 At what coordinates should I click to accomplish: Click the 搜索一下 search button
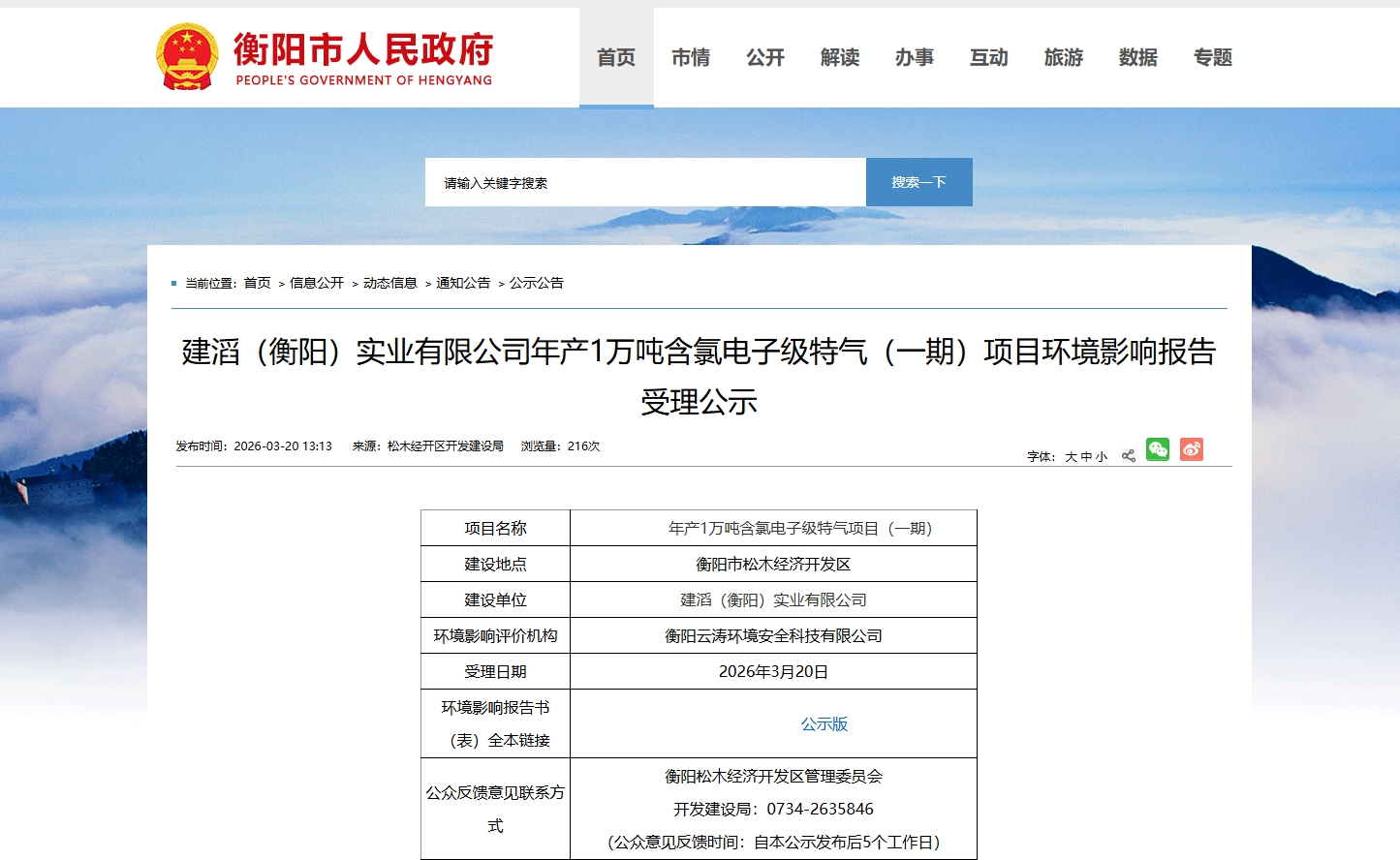pyautogui.click(x=918, y=181)
